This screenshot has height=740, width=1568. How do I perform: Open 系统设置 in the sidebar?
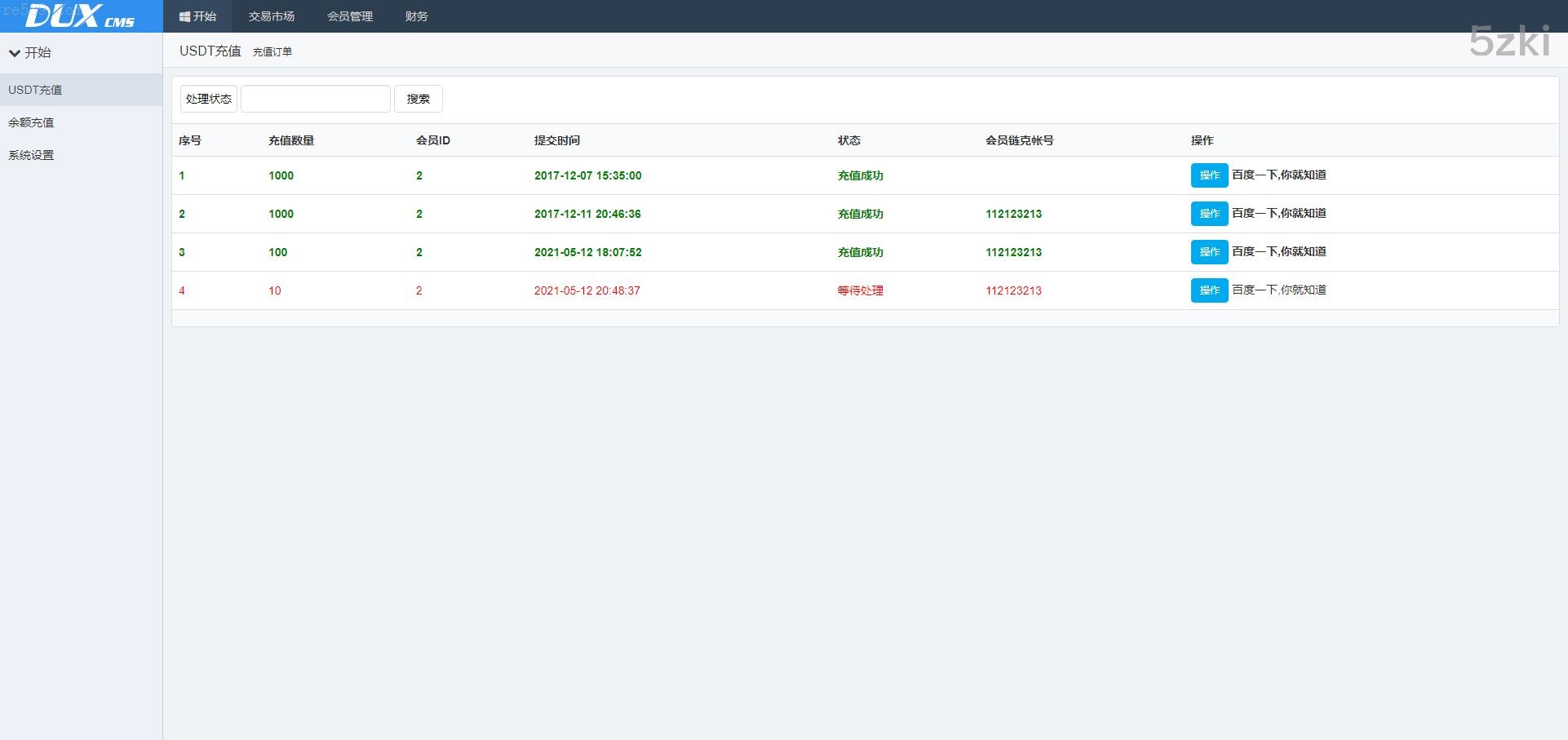tap(31, 155)
